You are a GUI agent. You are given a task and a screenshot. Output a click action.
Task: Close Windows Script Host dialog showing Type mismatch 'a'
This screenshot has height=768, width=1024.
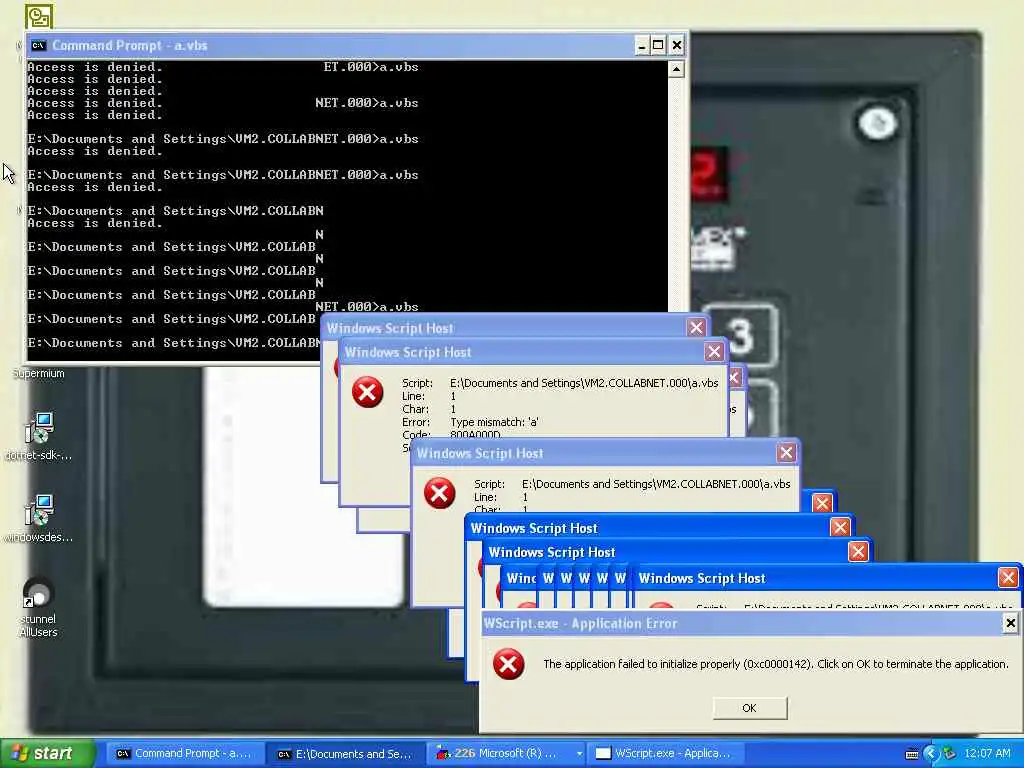(714, 352)
